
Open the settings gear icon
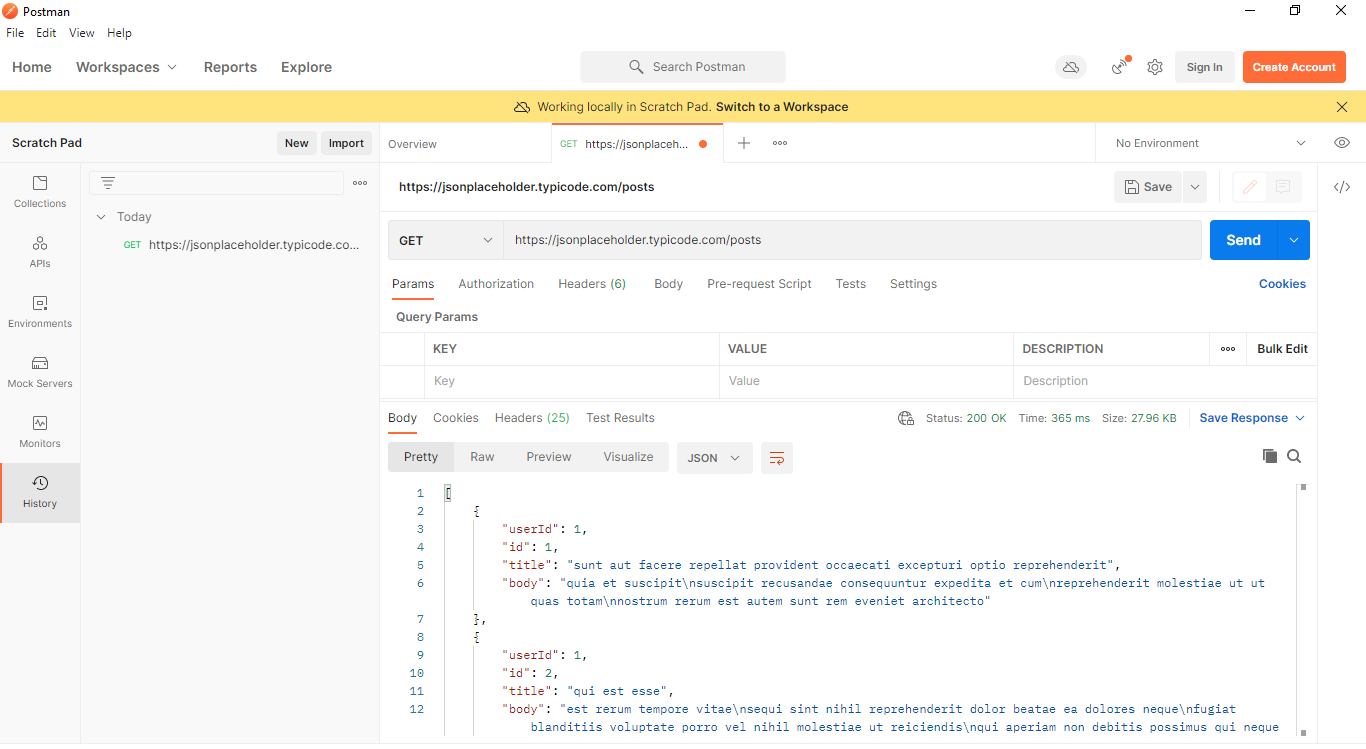click(x=1155, y=67)
